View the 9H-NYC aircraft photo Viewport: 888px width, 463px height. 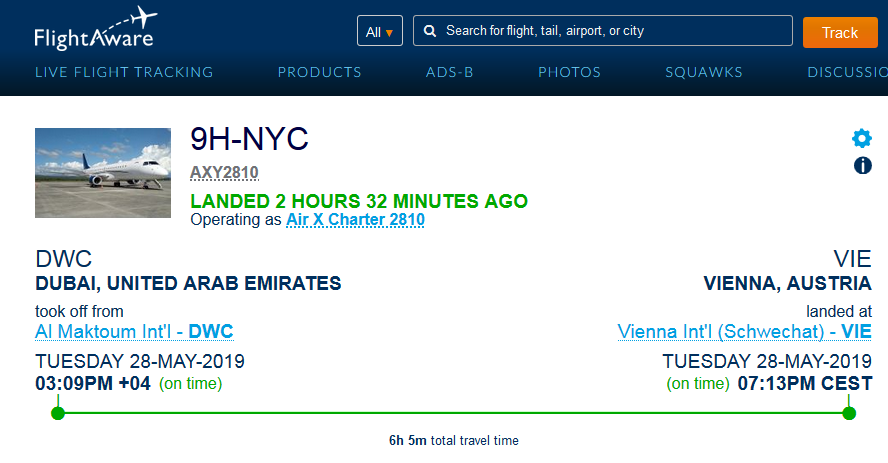(x=103, y=173)
